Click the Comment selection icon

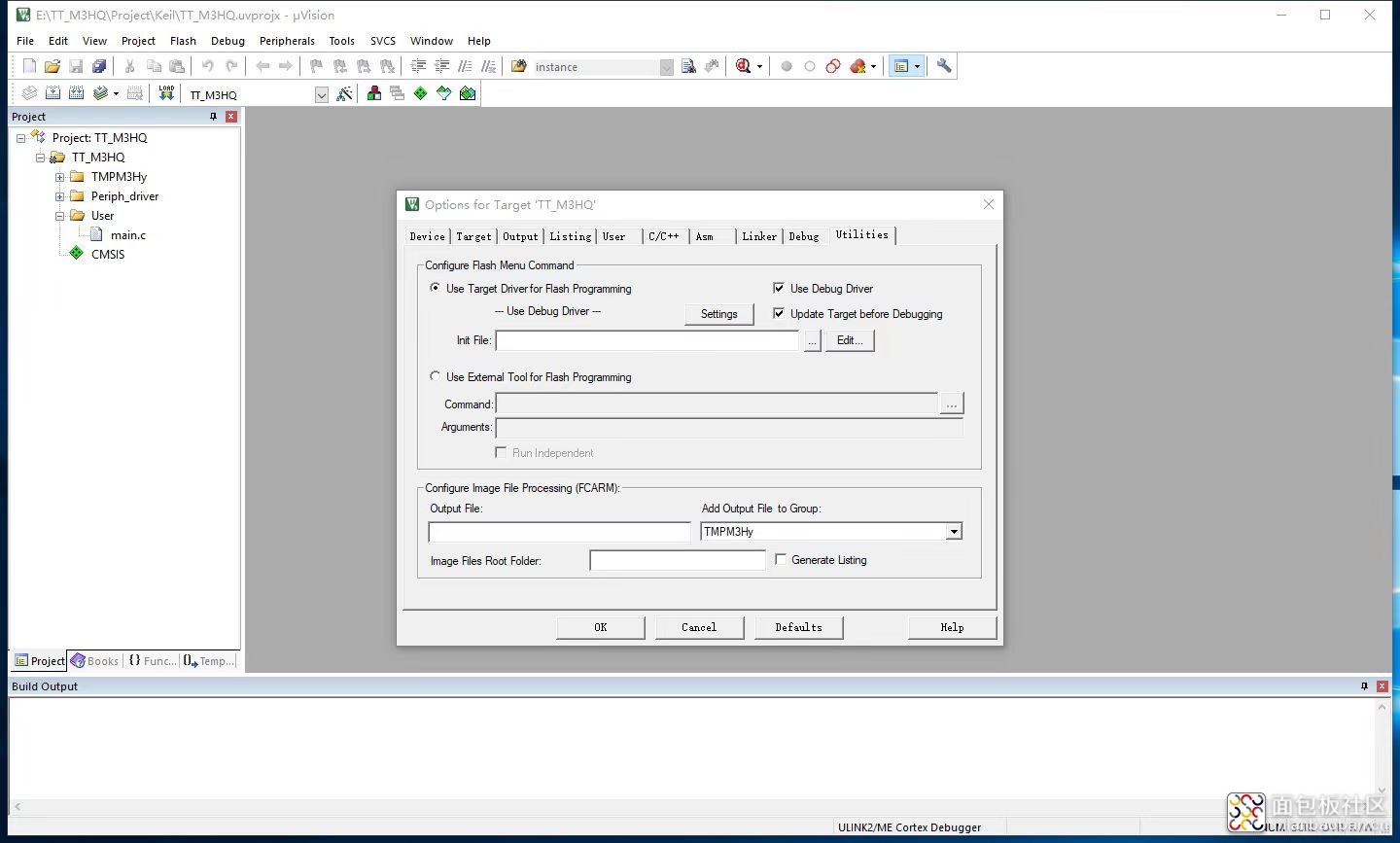pyautogui.click(x=465, y=66)
